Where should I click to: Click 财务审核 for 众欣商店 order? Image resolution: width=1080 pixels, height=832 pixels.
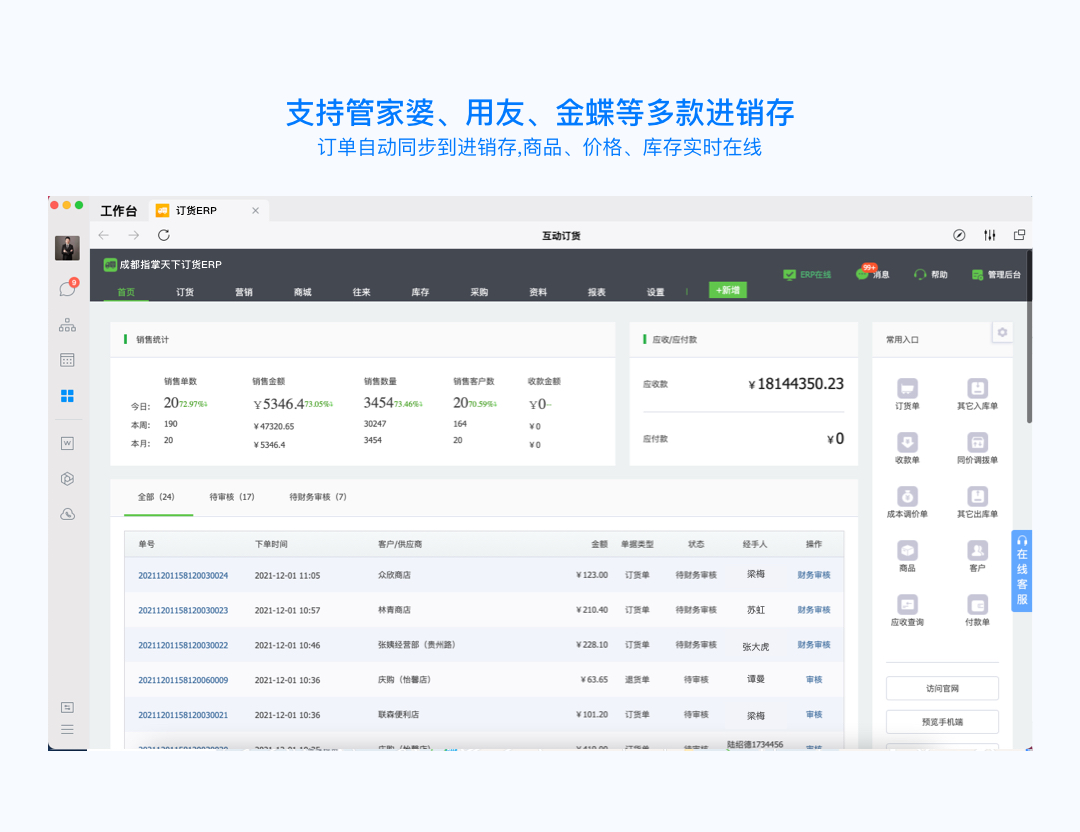(813, 575)
